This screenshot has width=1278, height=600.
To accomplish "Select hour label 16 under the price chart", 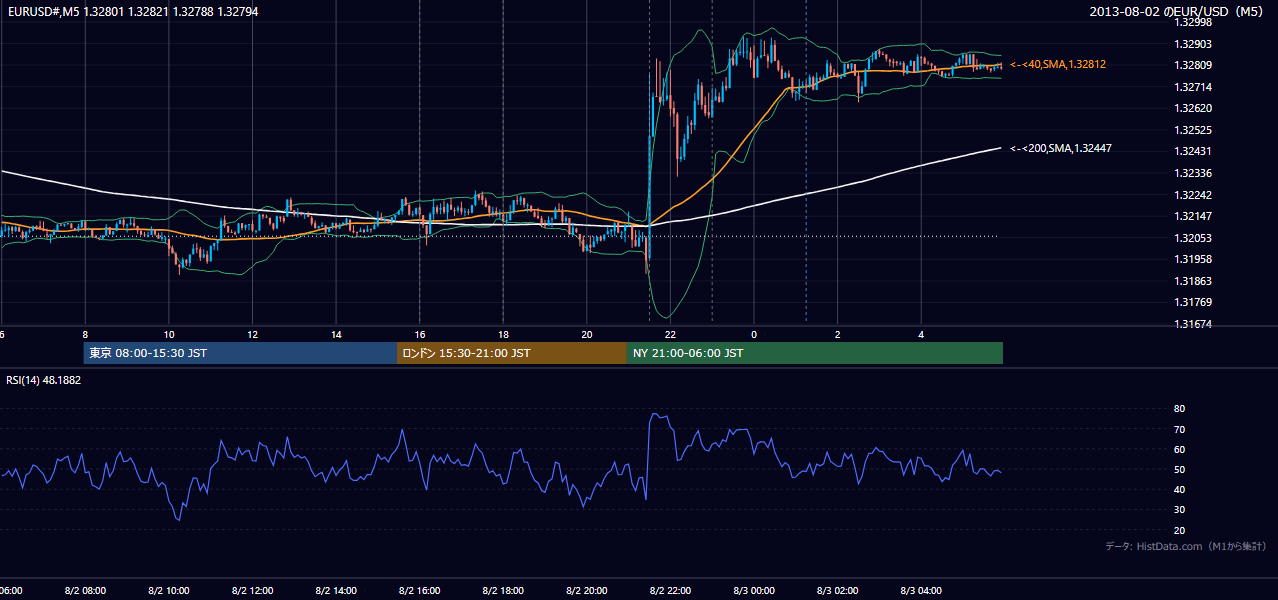I will pyautogui.click(x=420, y=334).
